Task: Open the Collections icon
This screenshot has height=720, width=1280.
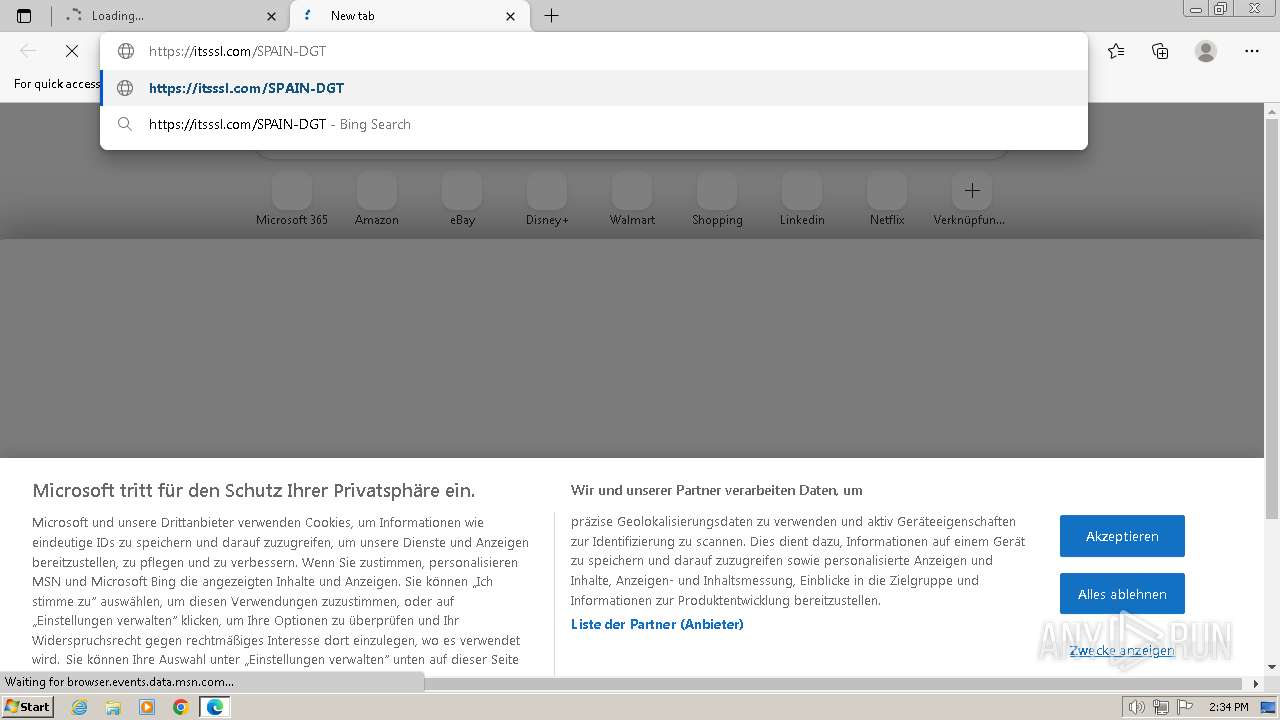Action: point(1160,51)
